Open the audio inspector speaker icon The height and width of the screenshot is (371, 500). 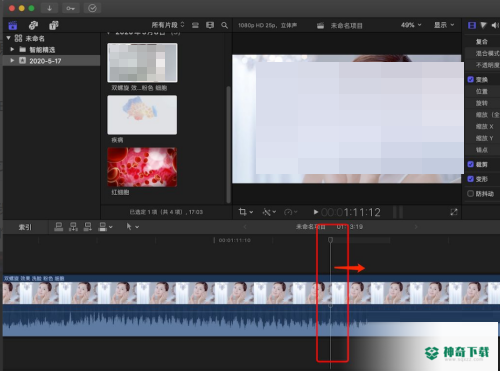point(495,25)
